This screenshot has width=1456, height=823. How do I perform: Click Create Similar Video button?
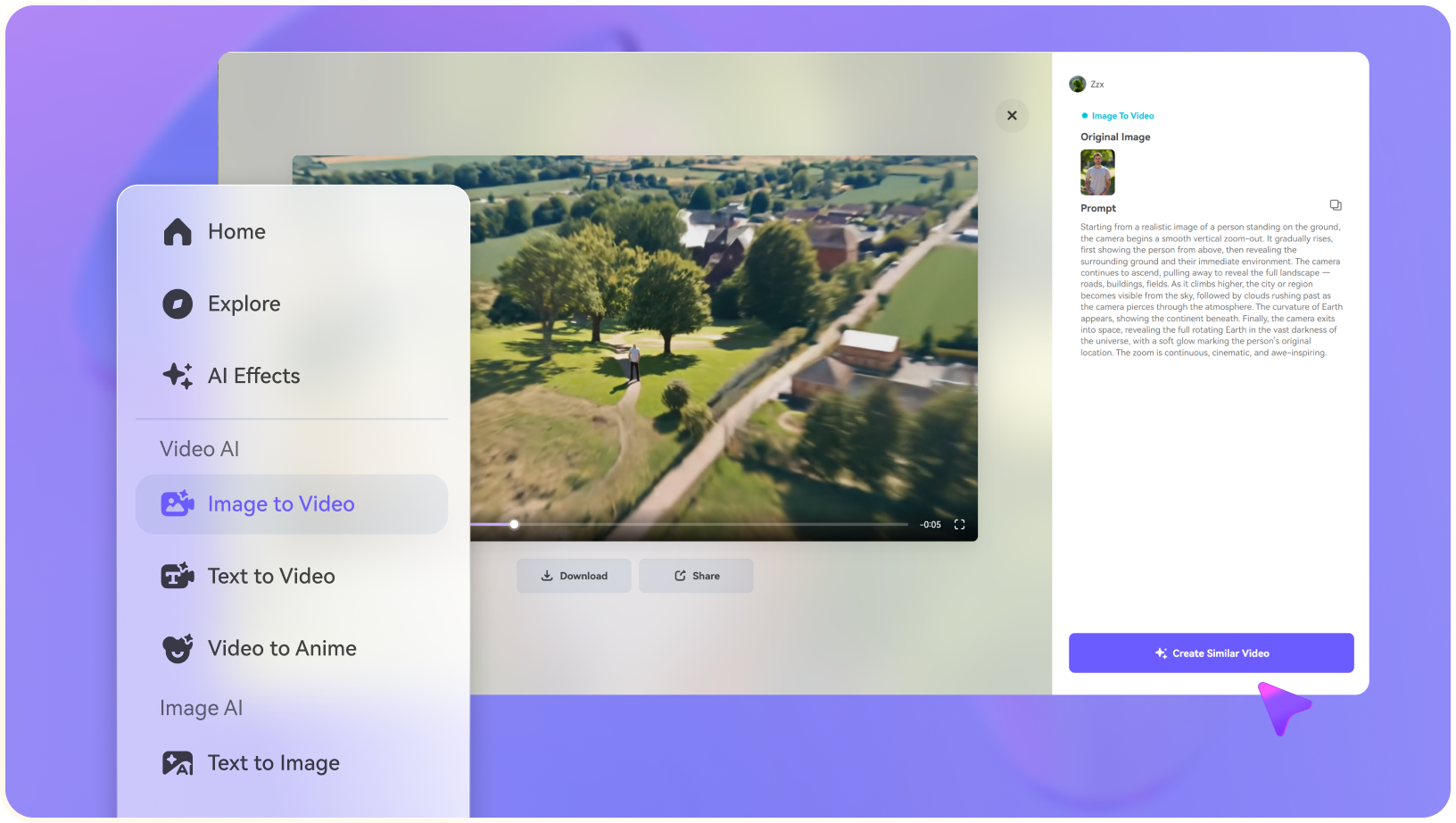[1211, 653]
